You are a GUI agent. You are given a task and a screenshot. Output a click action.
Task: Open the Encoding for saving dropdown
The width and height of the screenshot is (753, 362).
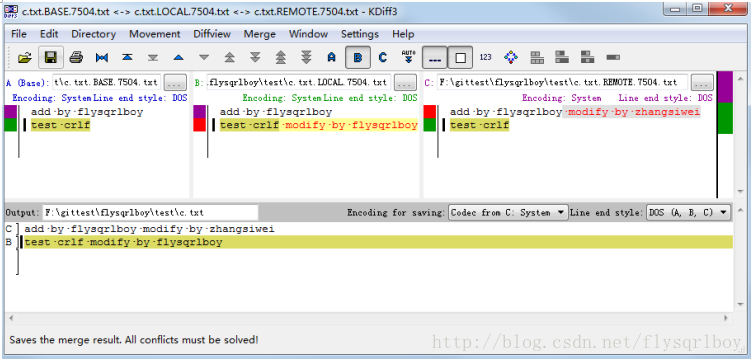click(508, 212)
